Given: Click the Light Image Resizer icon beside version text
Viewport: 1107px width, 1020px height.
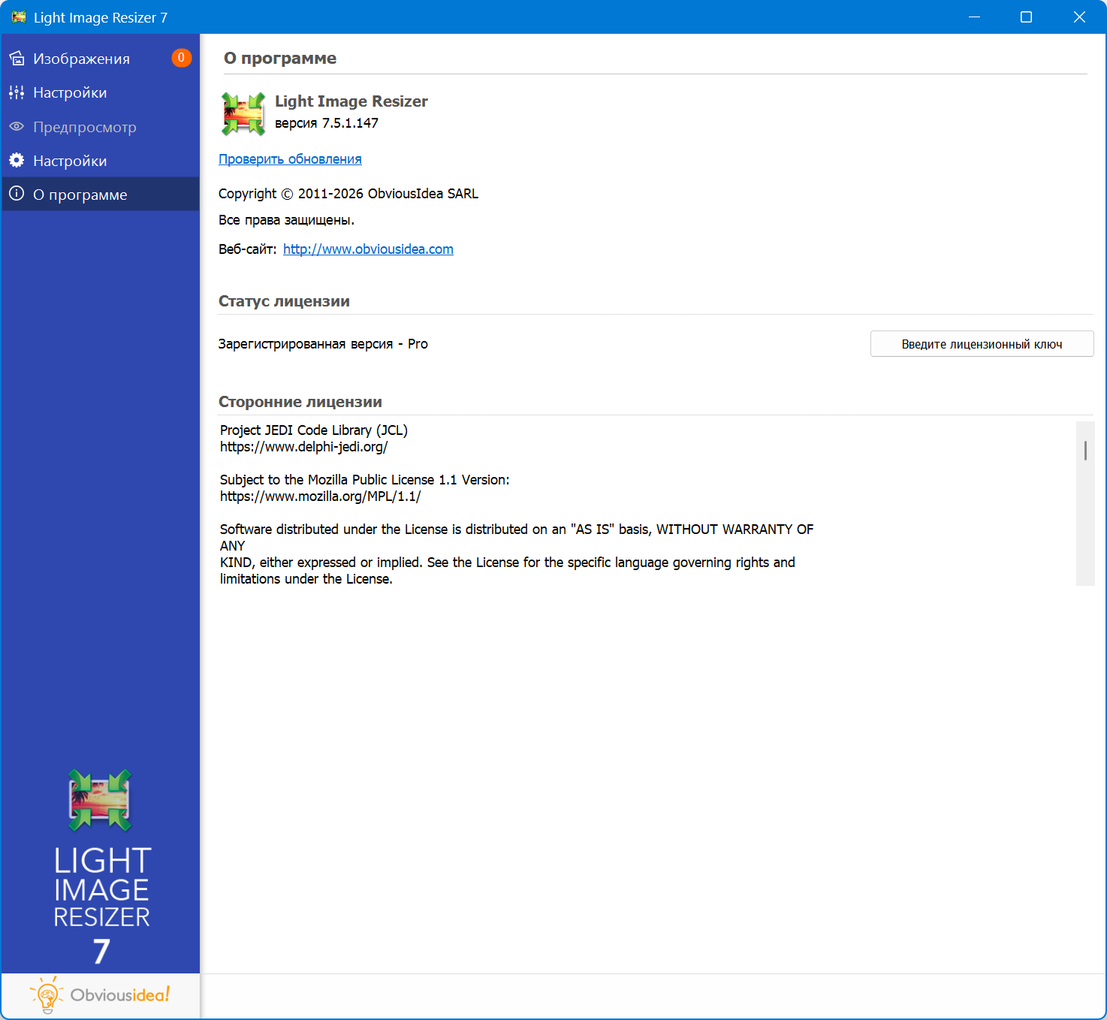Looking at the screenshot, I should [243, 113].
